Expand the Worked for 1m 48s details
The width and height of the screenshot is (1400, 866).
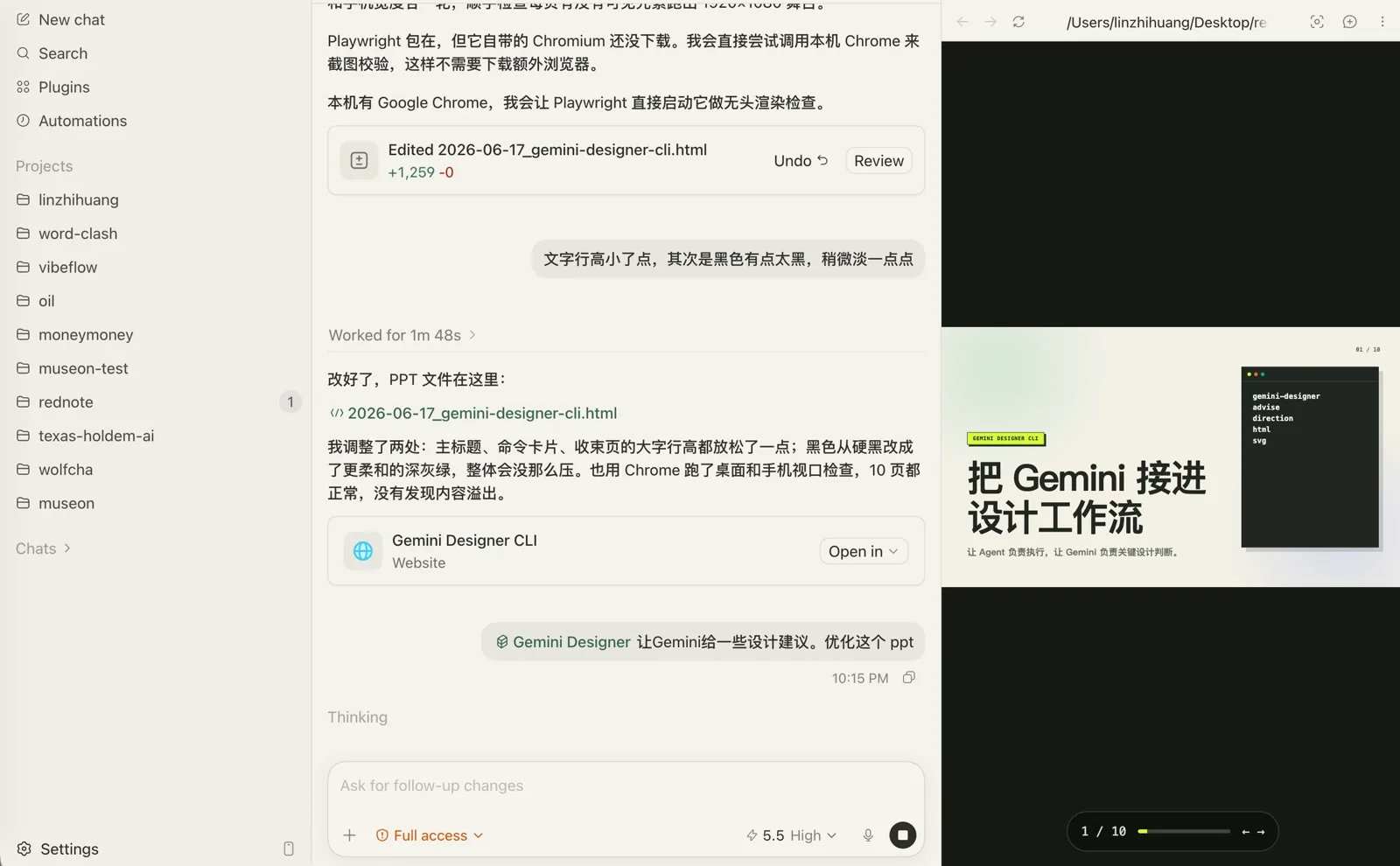(402, 335)
